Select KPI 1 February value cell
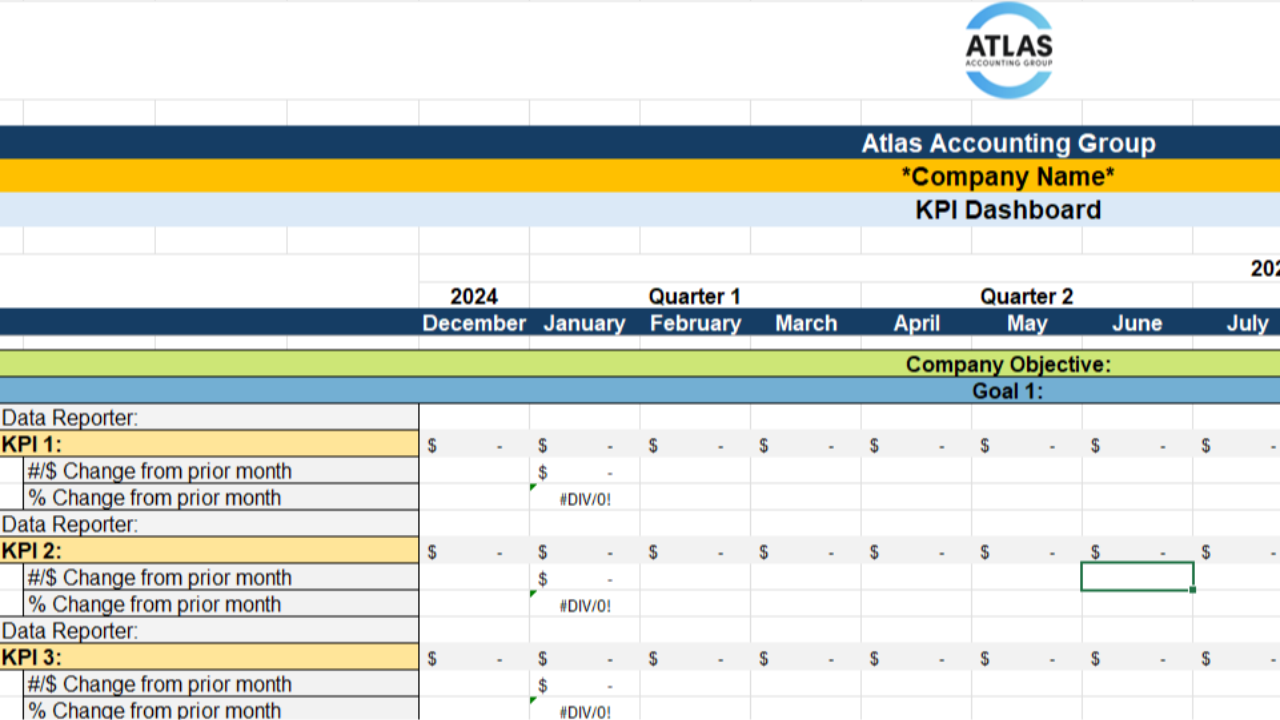Image resolution: width=1280 pixels, height=720 pixels. tap(695, 445)
